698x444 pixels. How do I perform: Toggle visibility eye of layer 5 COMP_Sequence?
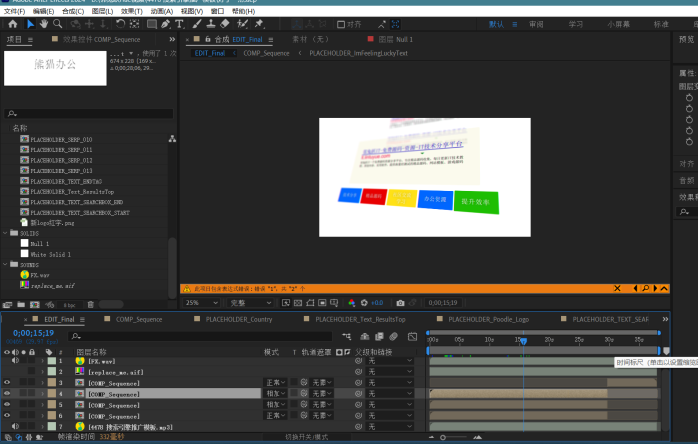8,405
